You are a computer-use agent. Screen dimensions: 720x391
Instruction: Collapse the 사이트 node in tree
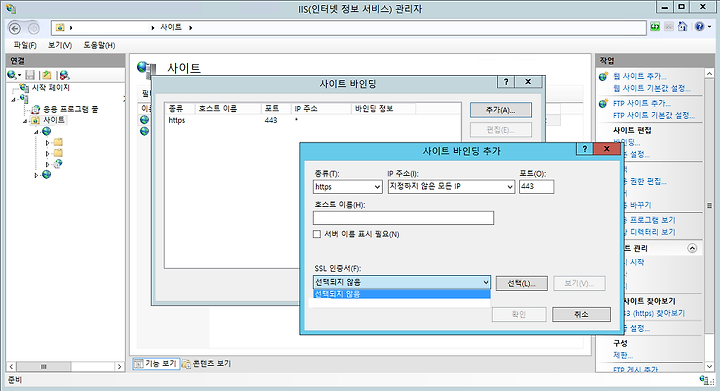(25, 121)
